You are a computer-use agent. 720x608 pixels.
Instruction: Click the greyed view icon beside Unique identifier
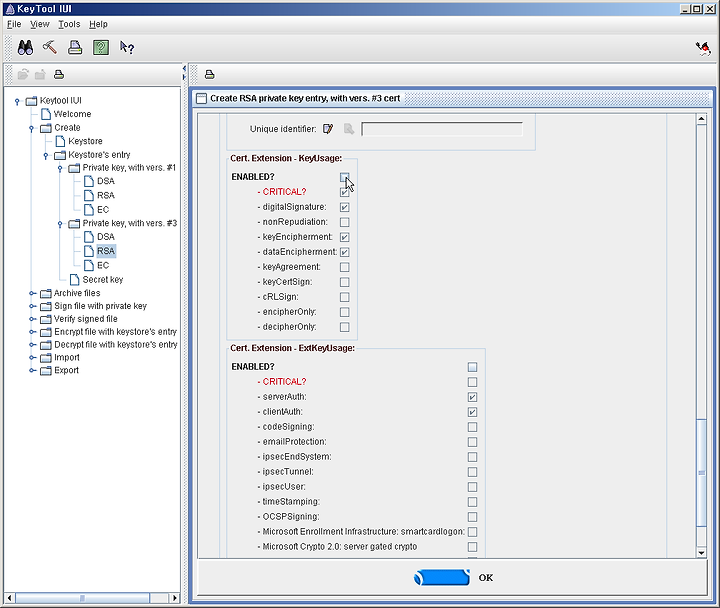(349, 129)
